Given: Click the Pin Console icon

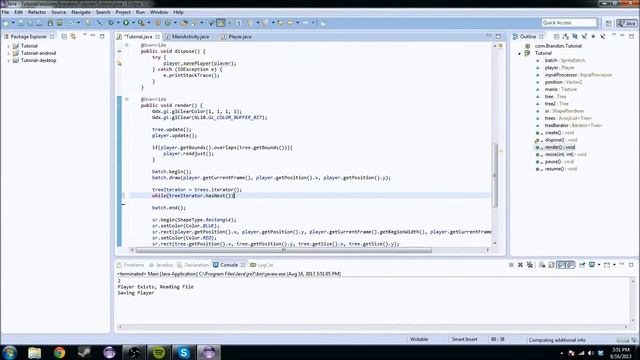Looking at the screenshot, I should point(582,265).
